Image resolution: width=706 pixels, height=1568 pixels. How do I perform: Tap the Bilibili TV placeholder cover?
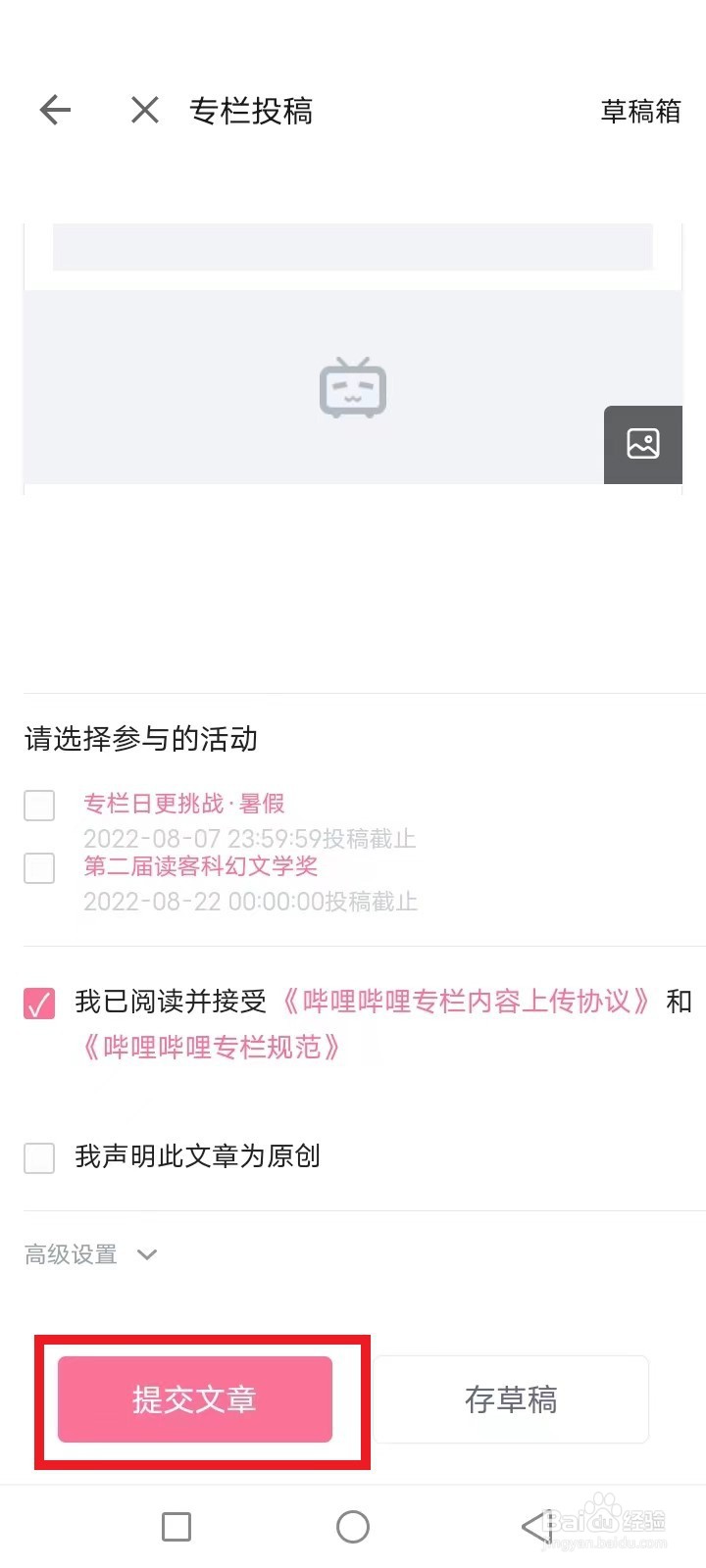(353, 388)
